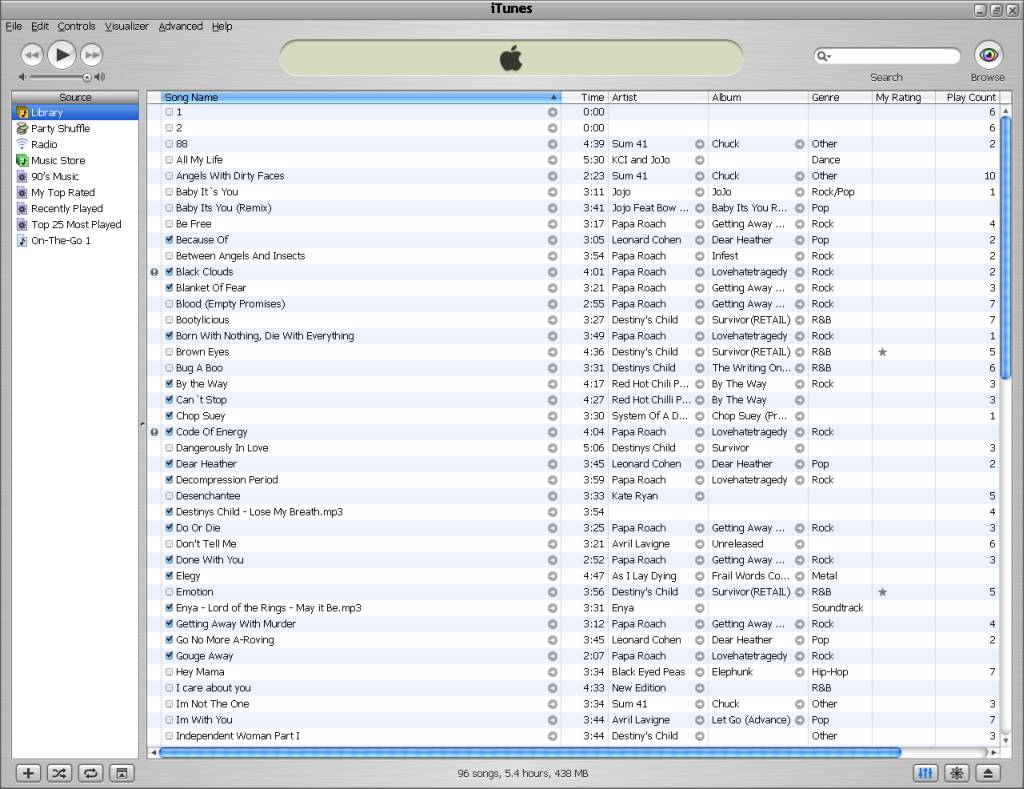Screen dimensions: 1024x789
Task: Skip to the next track
Action: (x=92, y=55)
